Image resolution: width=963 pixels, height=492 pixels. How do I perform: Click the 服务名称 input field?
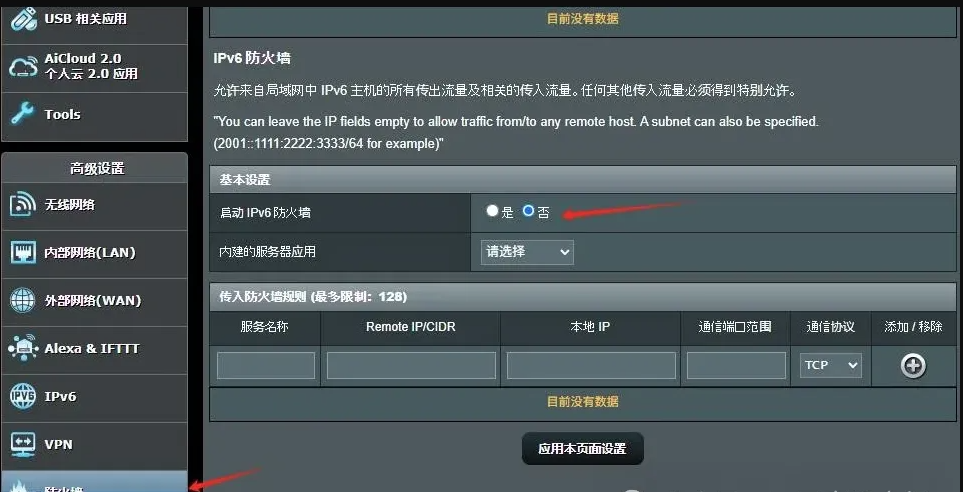coord(266,365)
